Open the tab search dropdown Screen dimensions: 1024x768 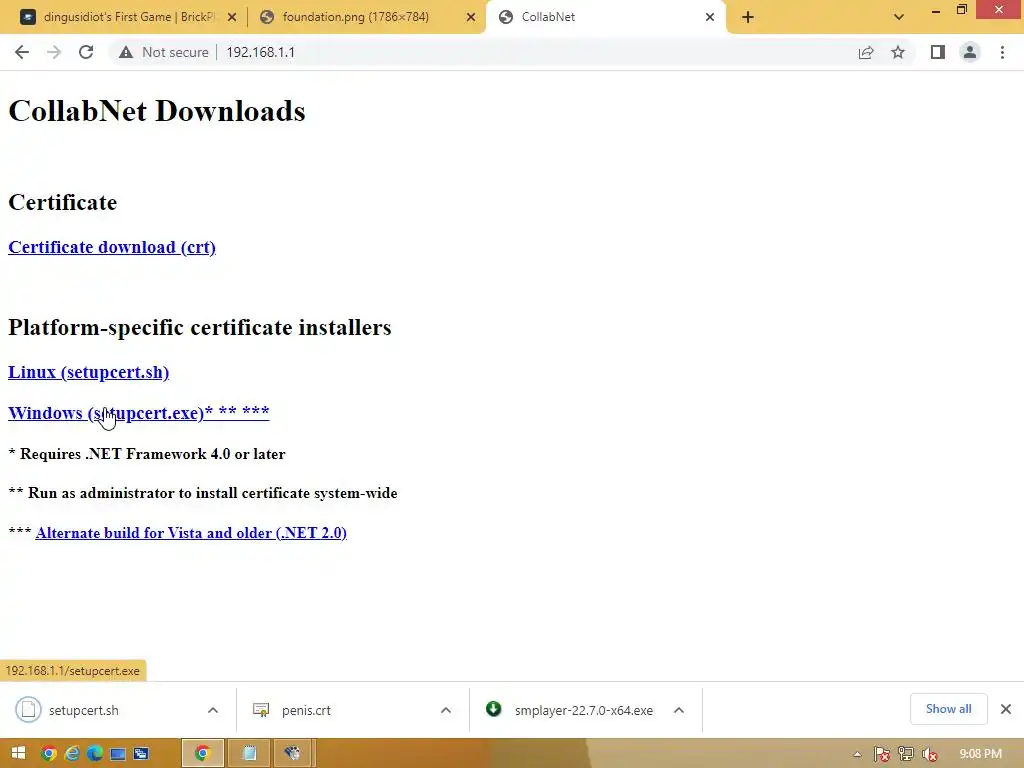tap(899, 17)
